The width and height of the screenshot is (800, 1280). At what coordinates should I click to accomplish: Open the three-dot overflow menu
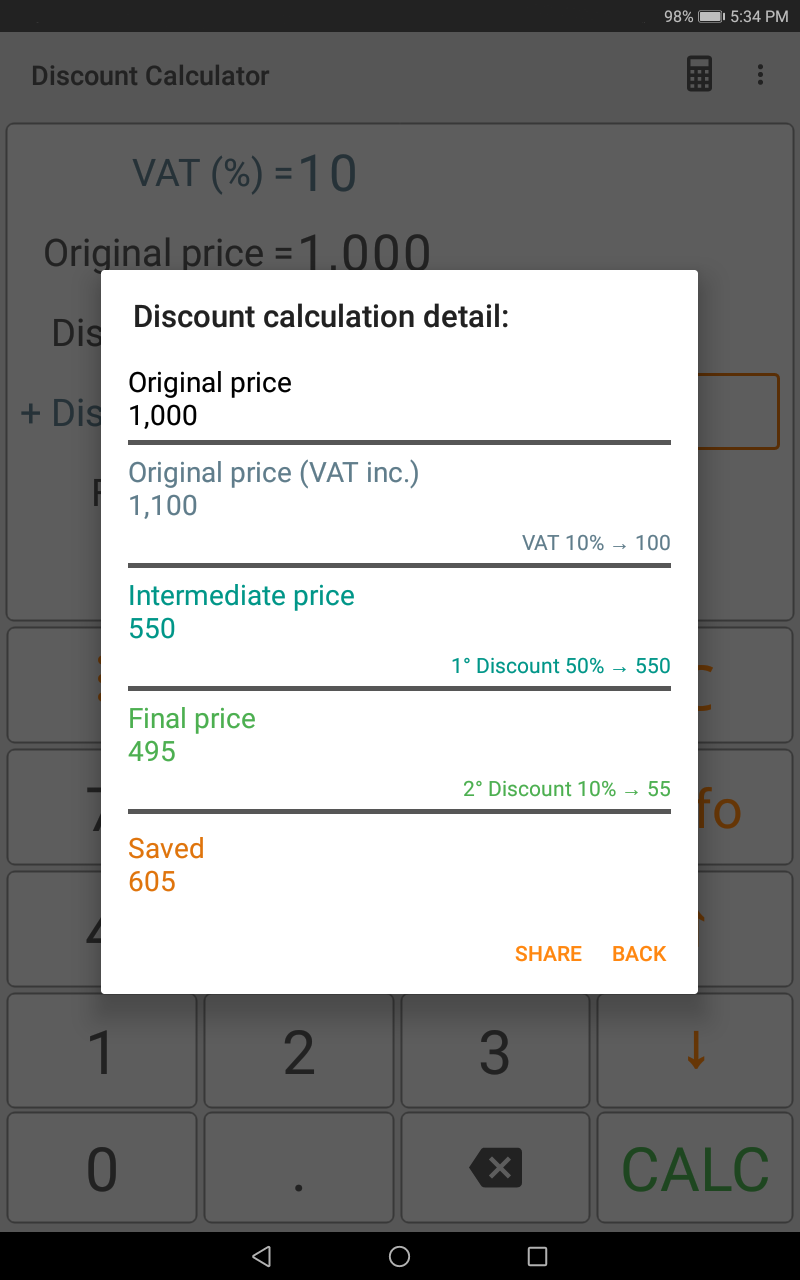[760, 75]
